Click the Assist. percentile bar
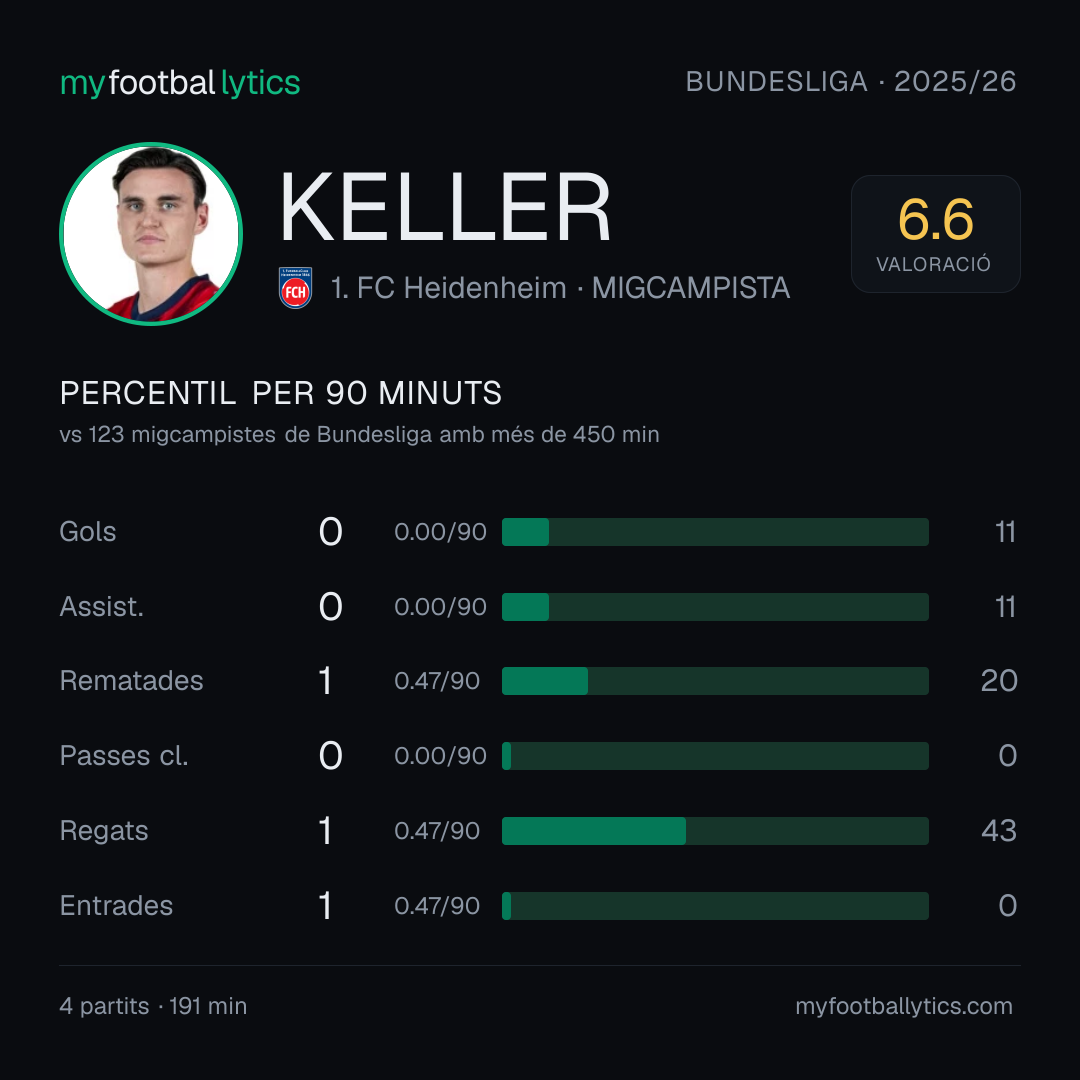 click(x=715, y=607)
